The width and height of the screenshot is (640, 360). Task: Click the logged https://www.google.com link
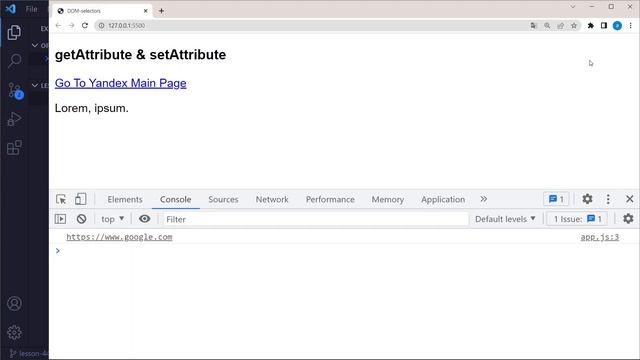(119, 237)
